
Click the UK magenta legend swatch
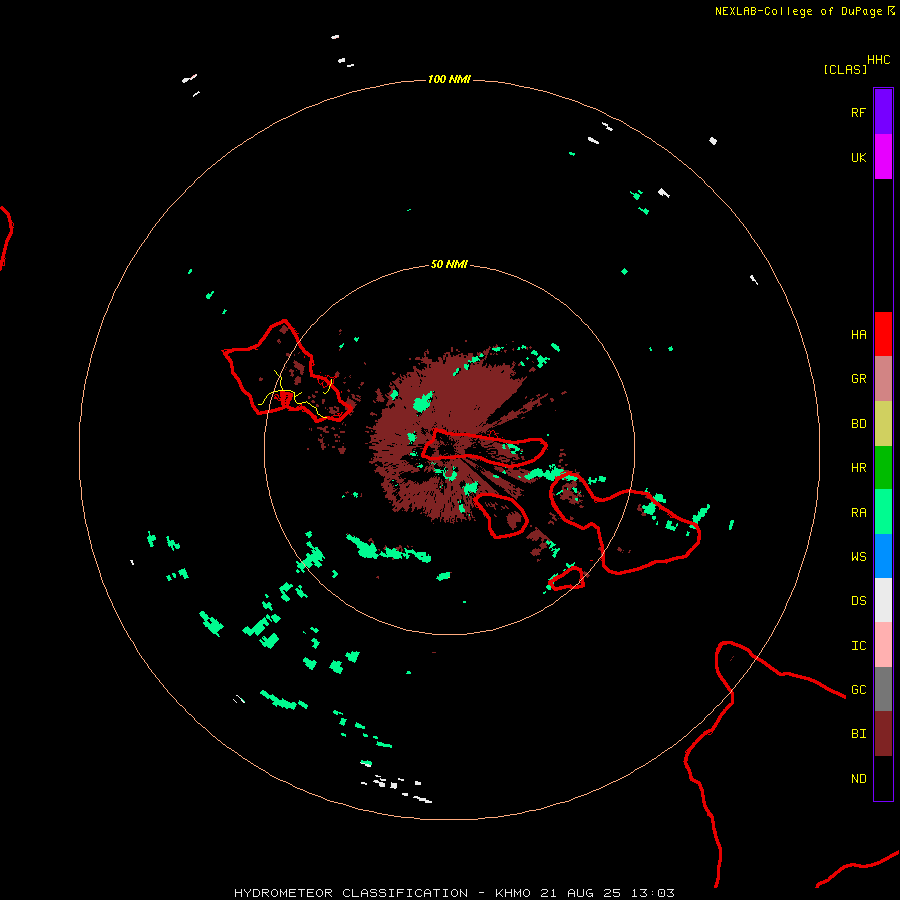pyautogui.click(x=883, y=156)
